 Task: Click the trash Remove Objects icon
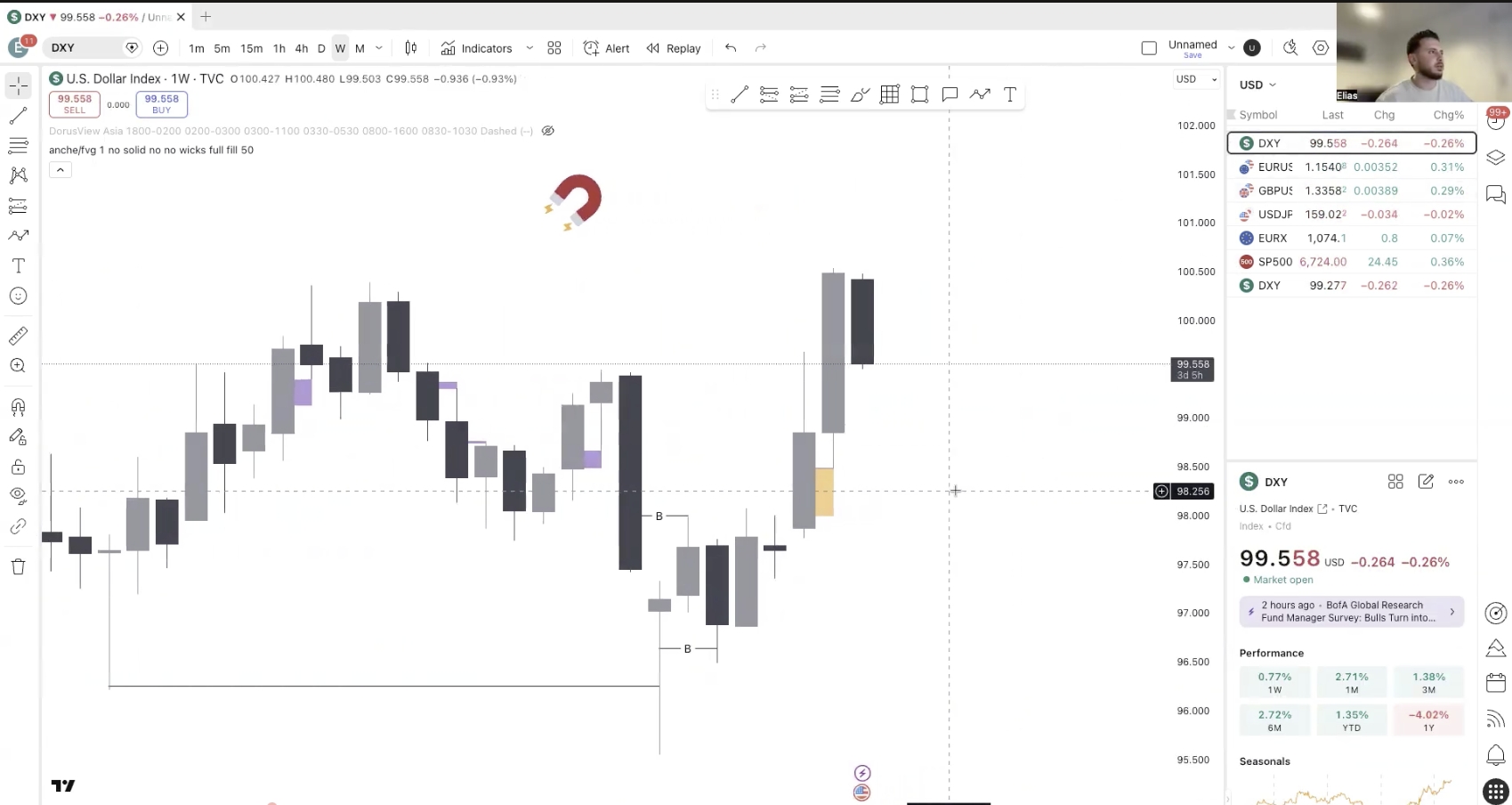[18, 567]
